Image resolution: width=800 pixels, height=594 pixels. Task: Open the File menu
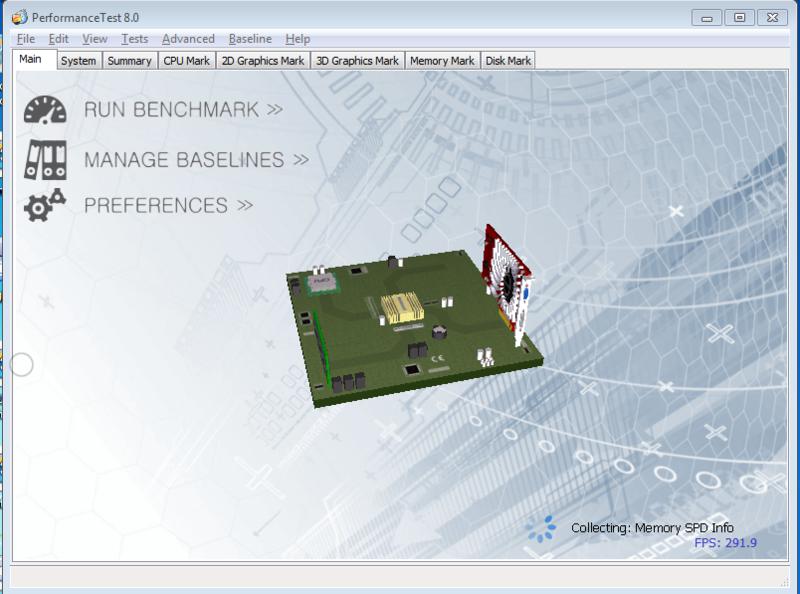tap(26, 39)
